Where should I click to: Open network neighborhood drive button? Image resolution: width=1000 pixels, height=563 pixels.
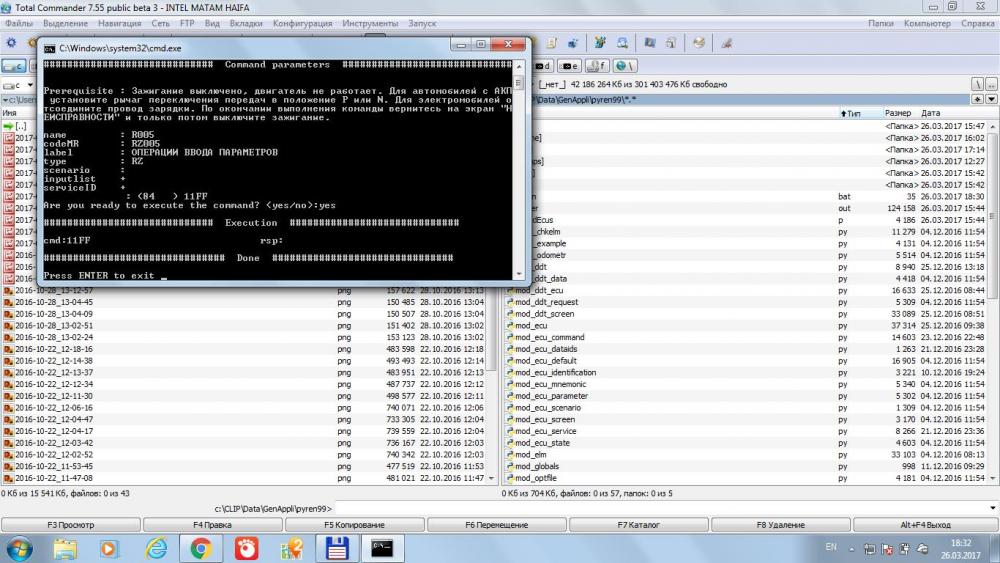pos(624,66)
